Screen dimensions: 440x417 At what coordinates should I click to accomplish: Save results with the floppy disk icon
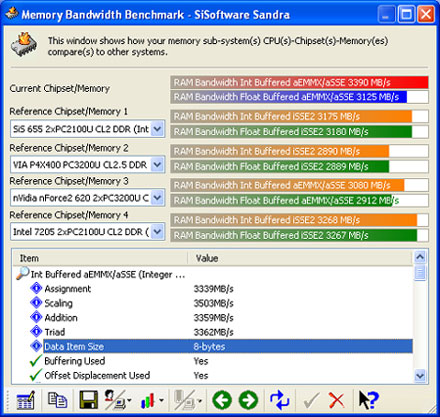coord(88,400)
